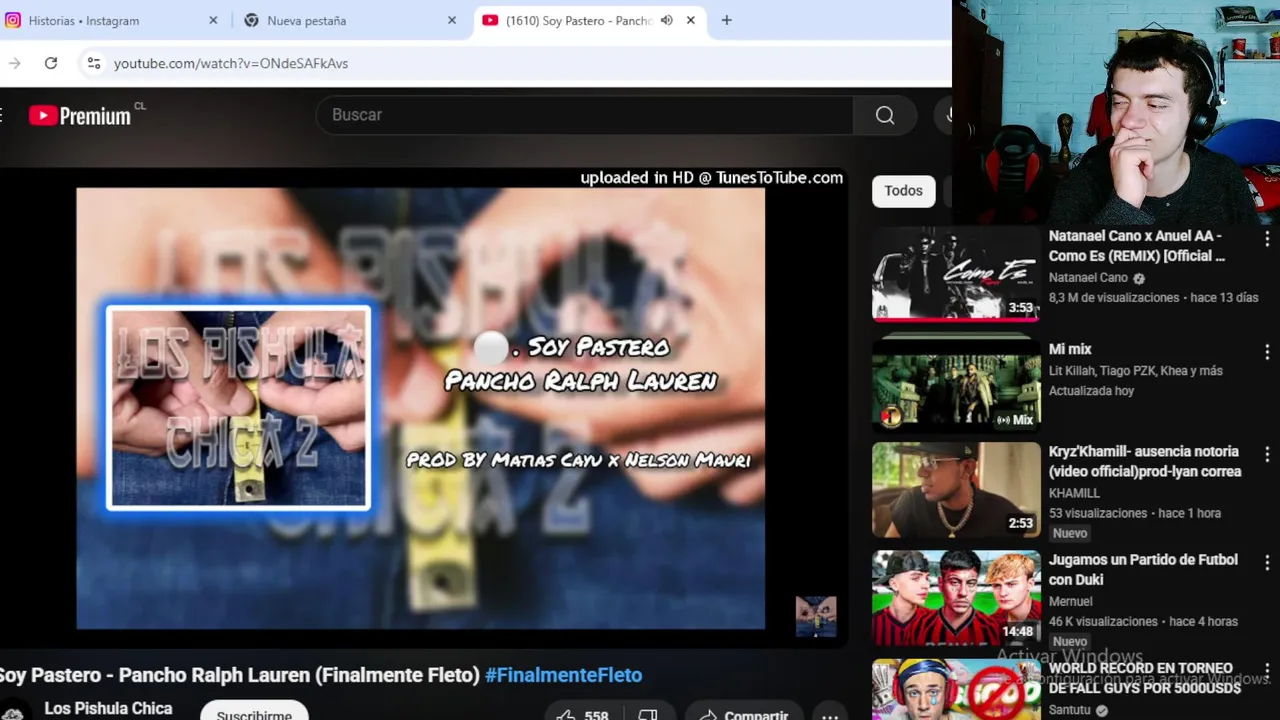Open a new browser tab

point(726,20)
